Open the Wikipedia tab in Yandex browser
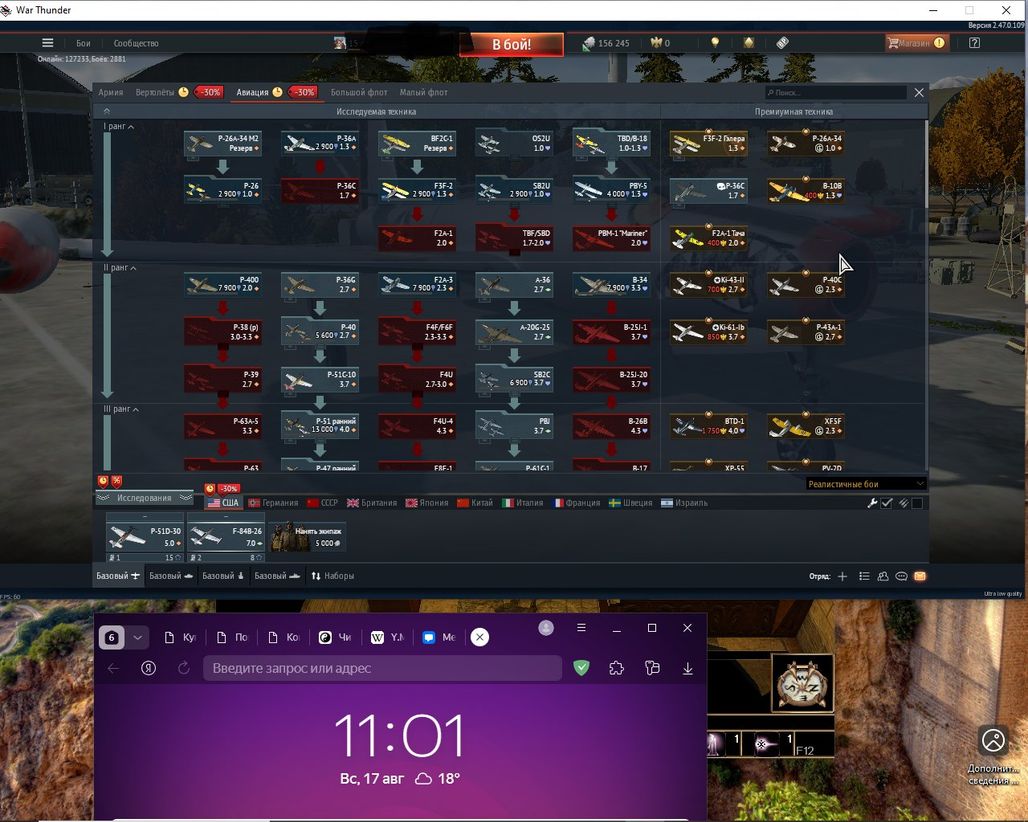The height and width of the screenshot is (822, 1028). [x=387, y=637]
